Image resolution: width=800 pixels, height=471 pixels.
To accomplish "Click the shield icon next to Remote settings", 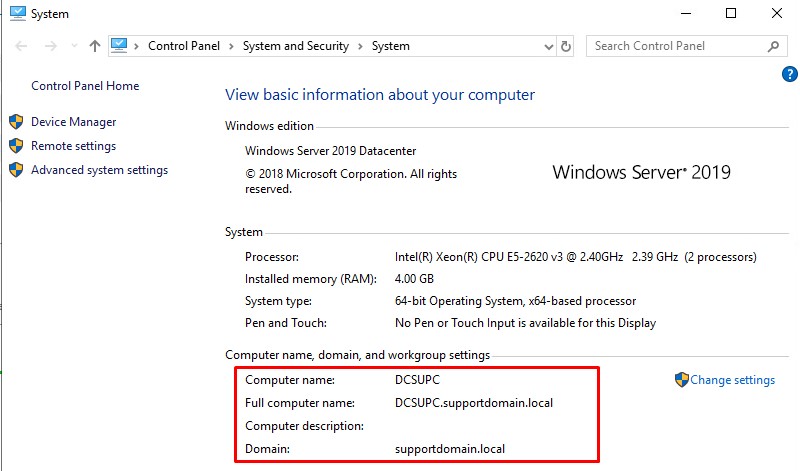I will (x=16, y=145).
